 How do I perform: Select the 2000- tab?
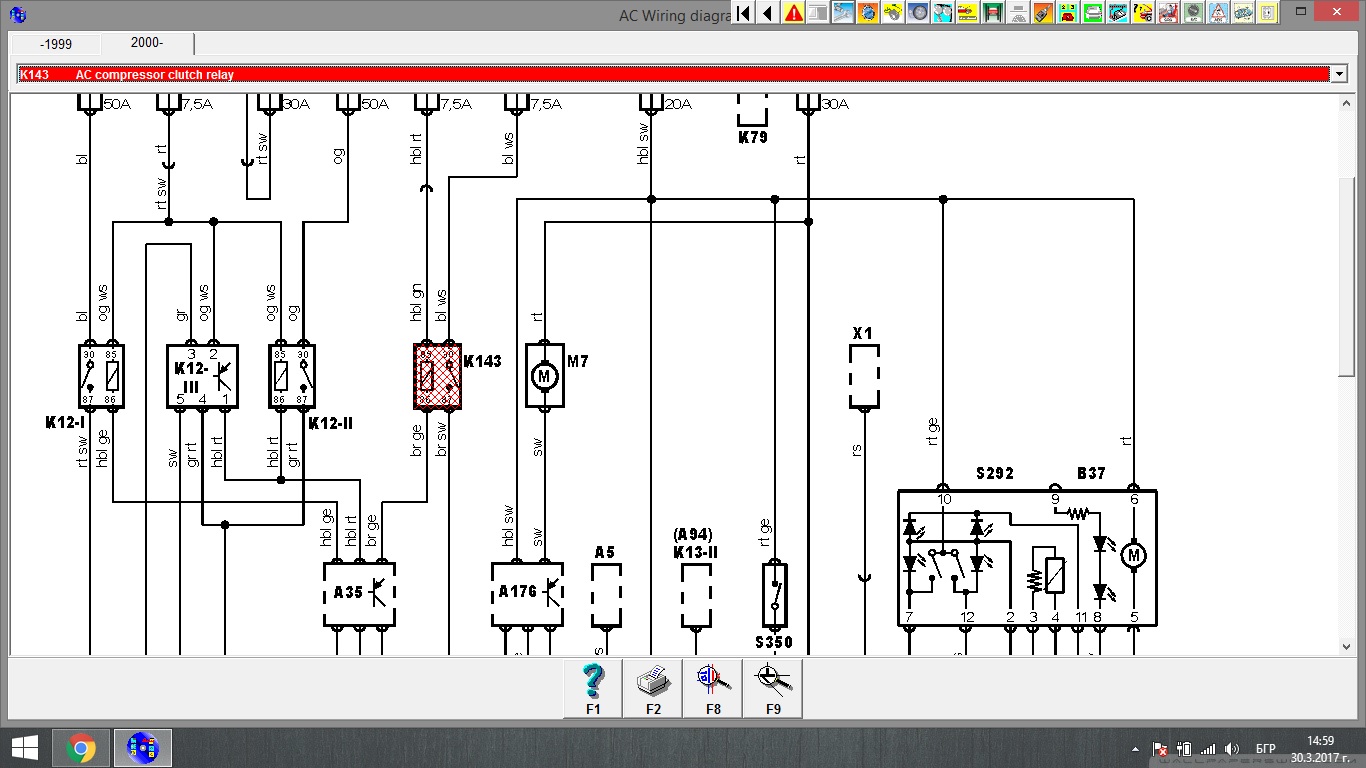click(147, 43)
